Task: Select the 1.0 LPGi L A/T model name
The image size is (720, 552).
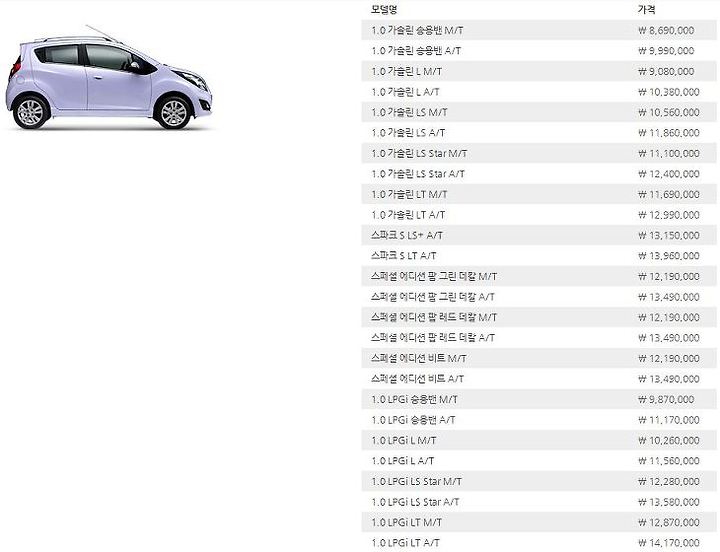Action: pyautogui.click(x=403, y=461)
